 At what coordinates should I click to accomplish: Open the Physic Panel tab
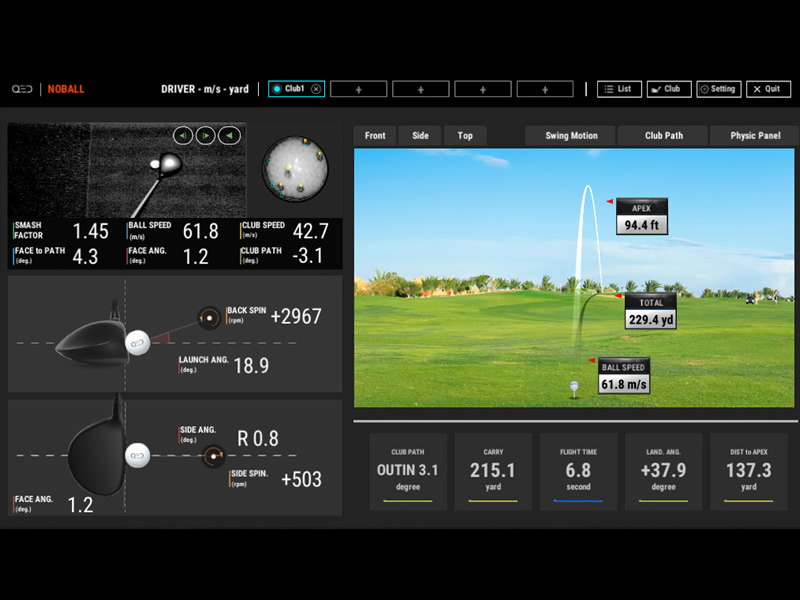[755, 136]
